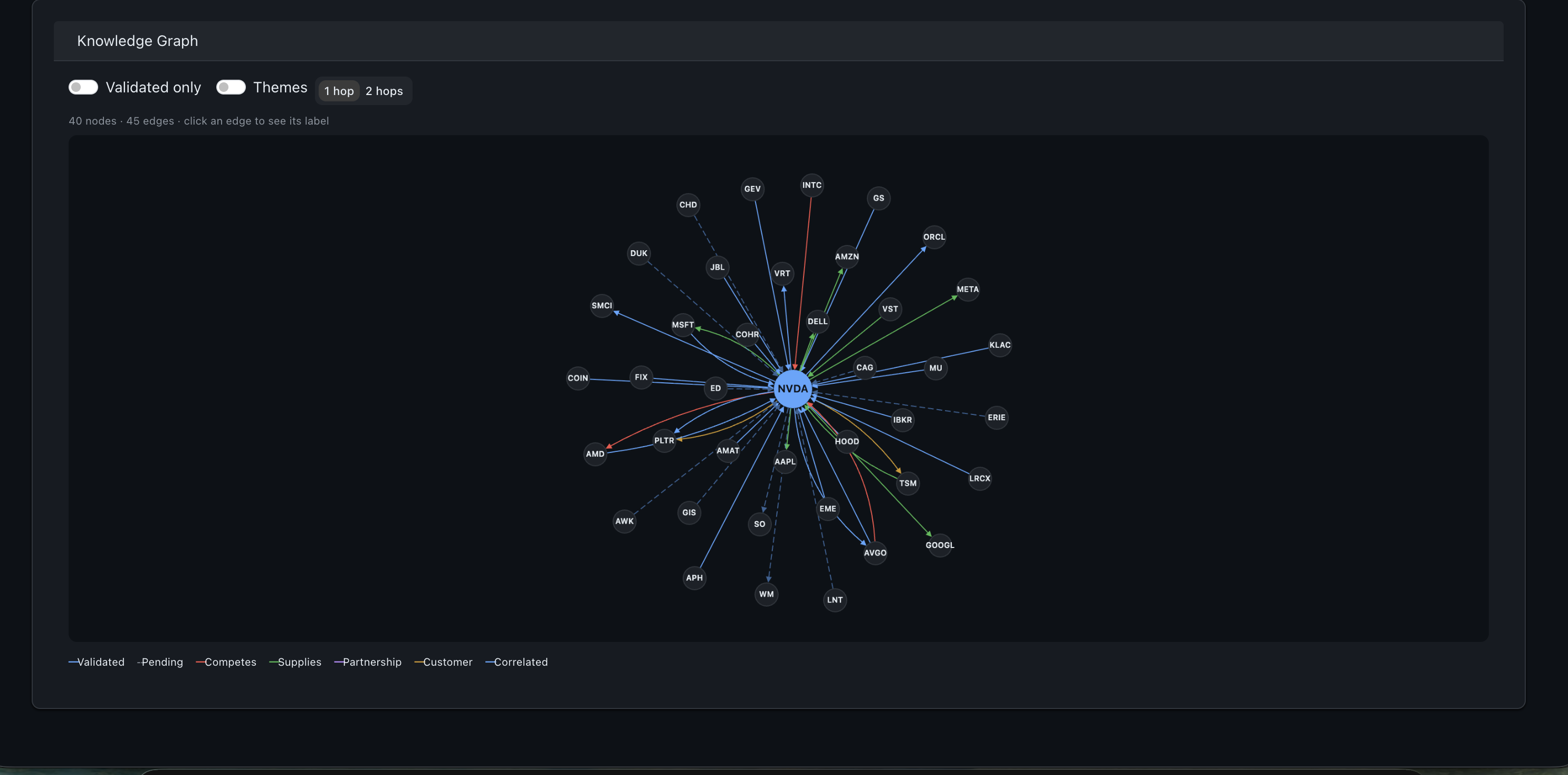Screen dimensions: 1568x775
Task: Click the AMAT node
Action: [728, 451]
